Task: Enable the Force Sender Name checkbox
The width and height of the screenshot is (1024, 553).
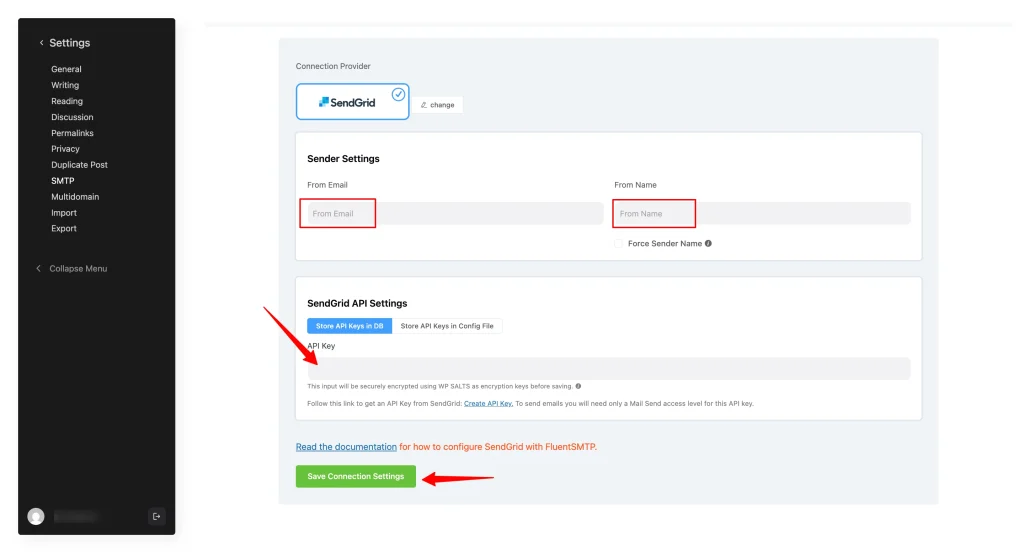Action: tap(619, 243)
